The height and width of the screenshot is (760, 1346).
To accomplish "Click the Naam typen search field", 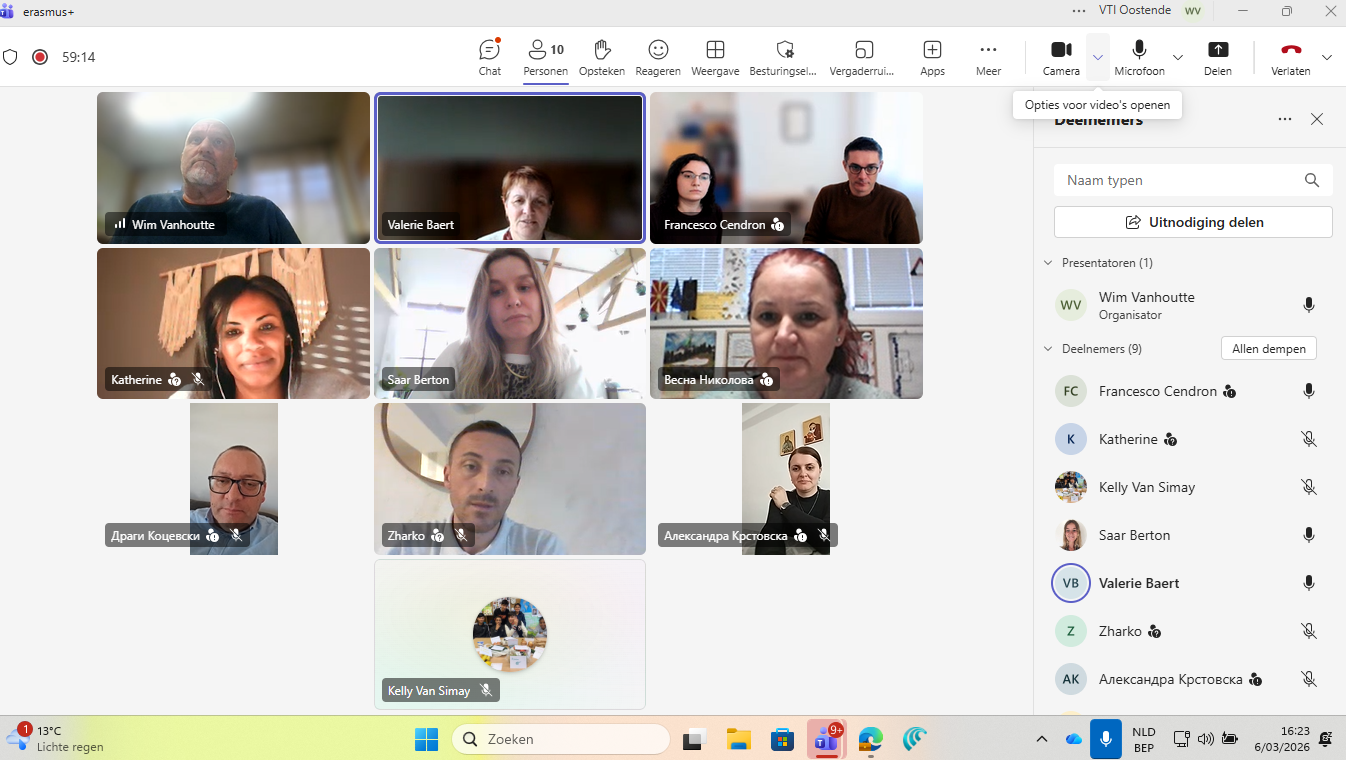I will (1193, 180).
